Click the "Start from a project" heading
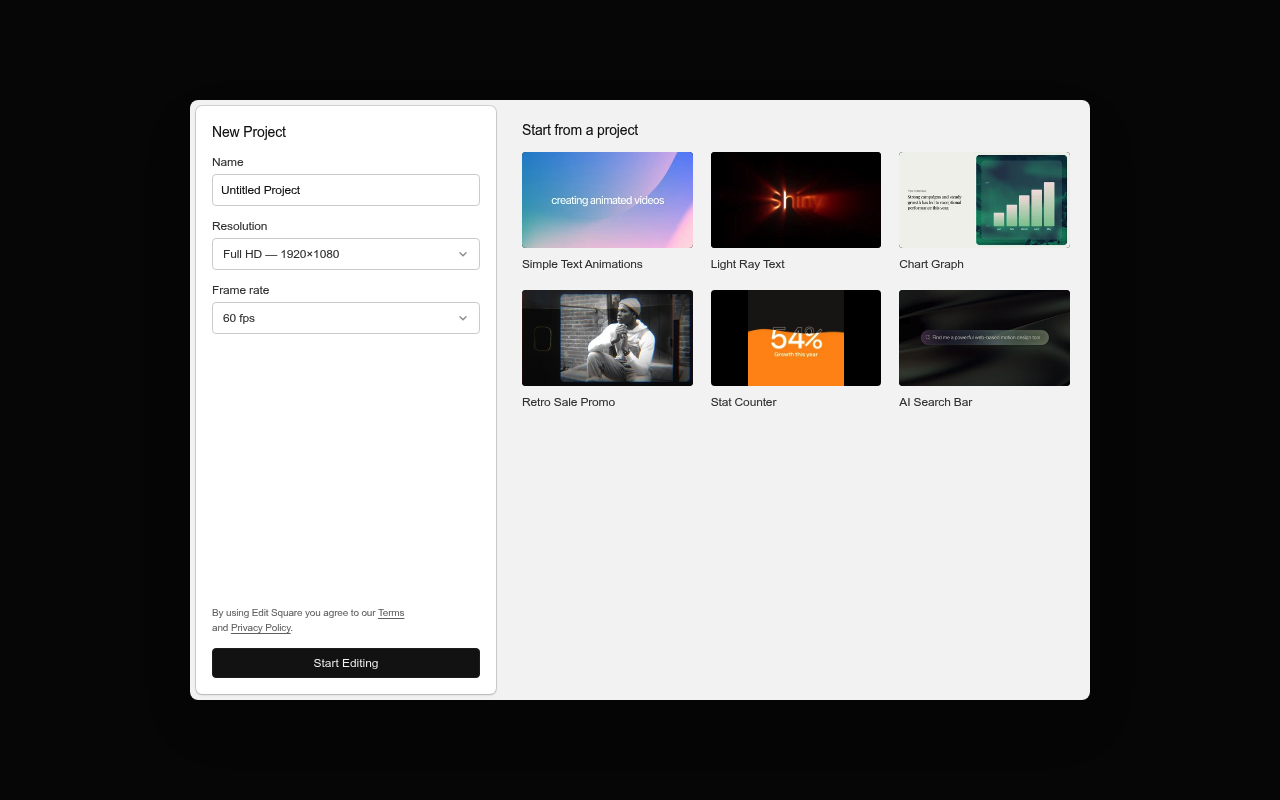The width and height of the screenshot is (1280, 800). [x=580, y=130]
